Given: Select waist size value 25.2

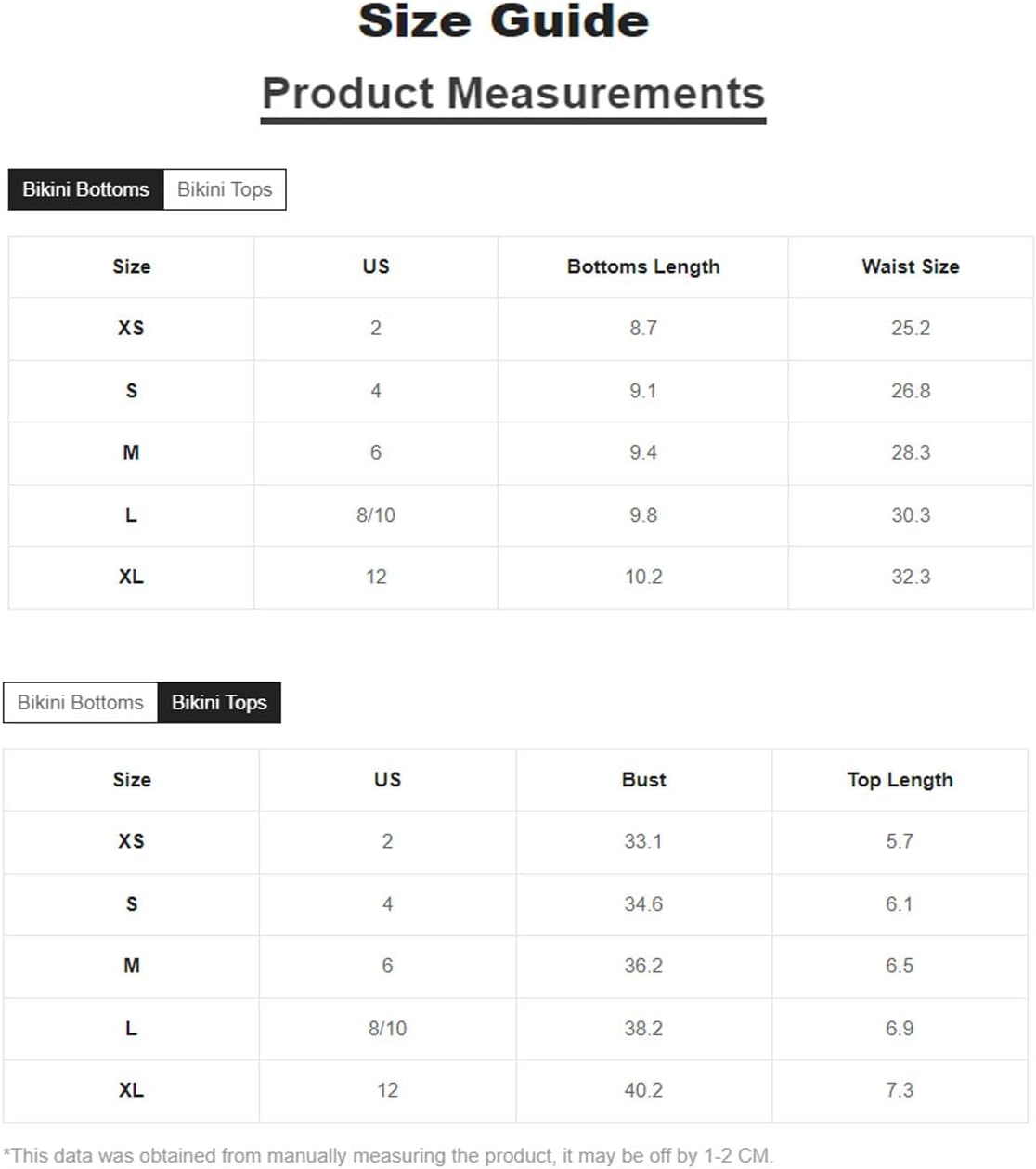Looking at the screenshot, I should click(x=911, y=329).
